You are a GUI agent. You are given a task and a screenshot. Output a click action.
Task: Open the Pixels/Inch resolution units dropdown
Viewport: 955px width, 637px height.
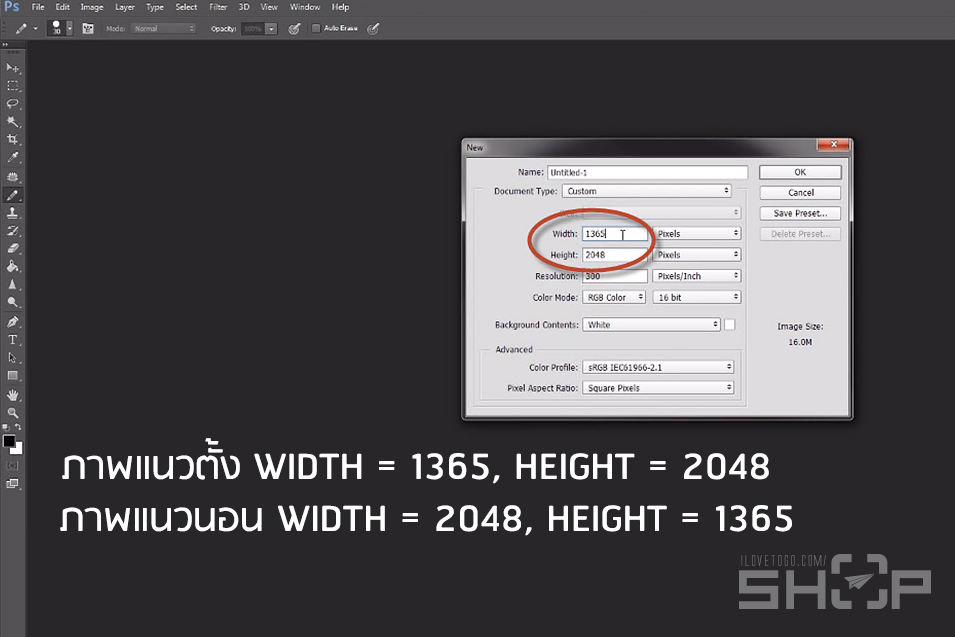click(x=697, y=276)
